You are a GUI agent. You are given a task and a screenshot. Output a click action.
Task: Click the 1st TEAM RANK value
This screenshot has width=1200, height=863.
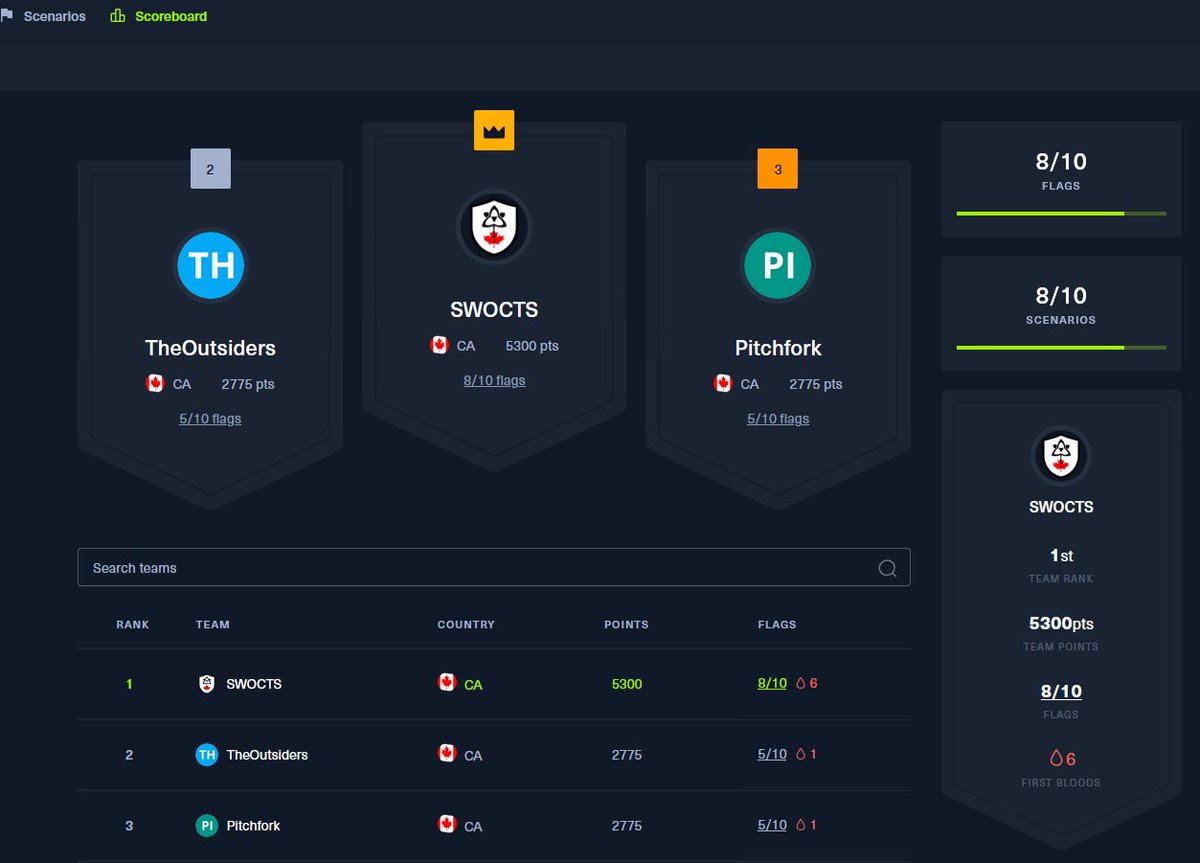pos(1061,555)
